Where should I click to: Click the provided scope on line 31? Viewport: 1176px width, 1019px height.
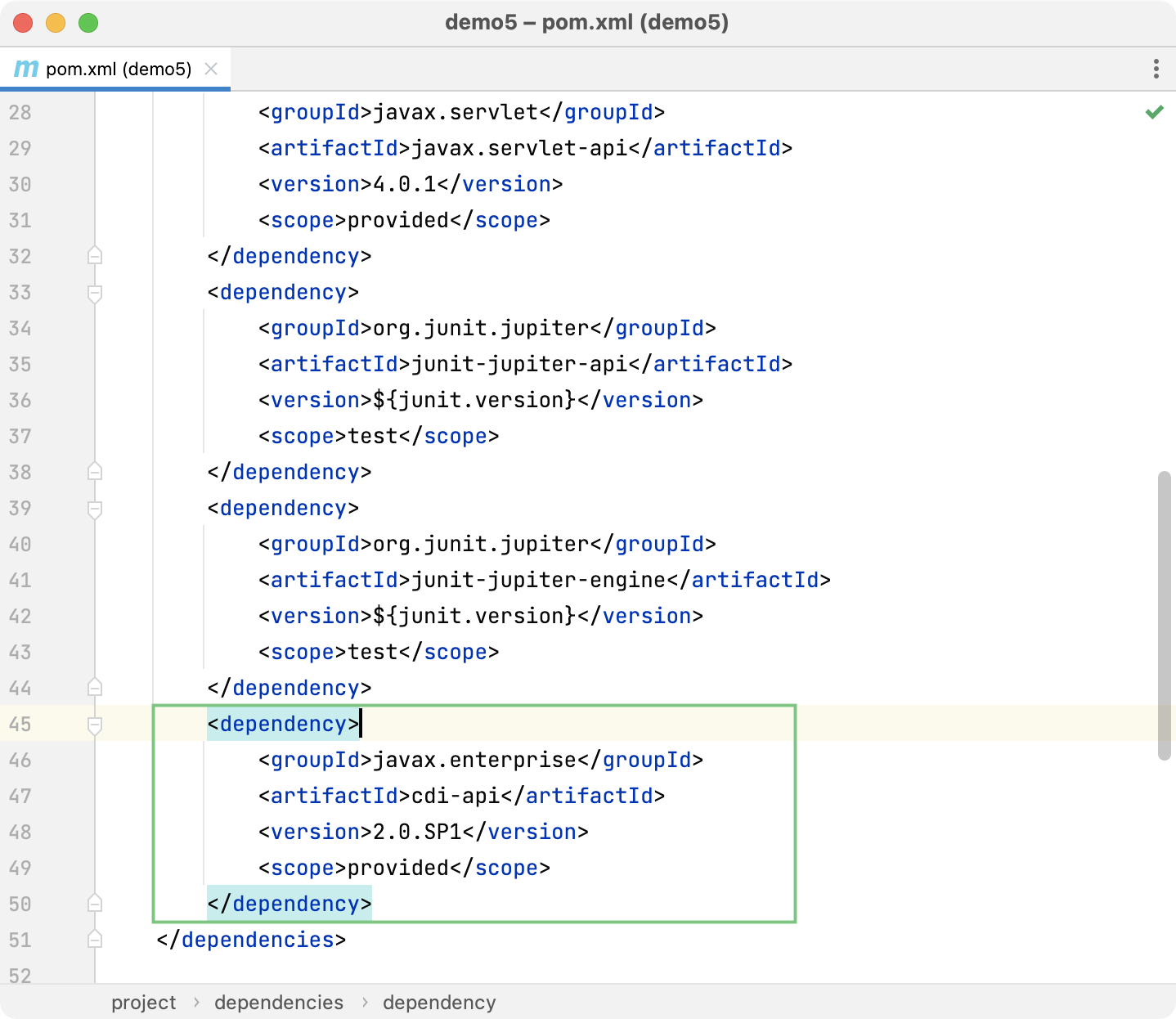pyautogui.click(x=398, y=220)
